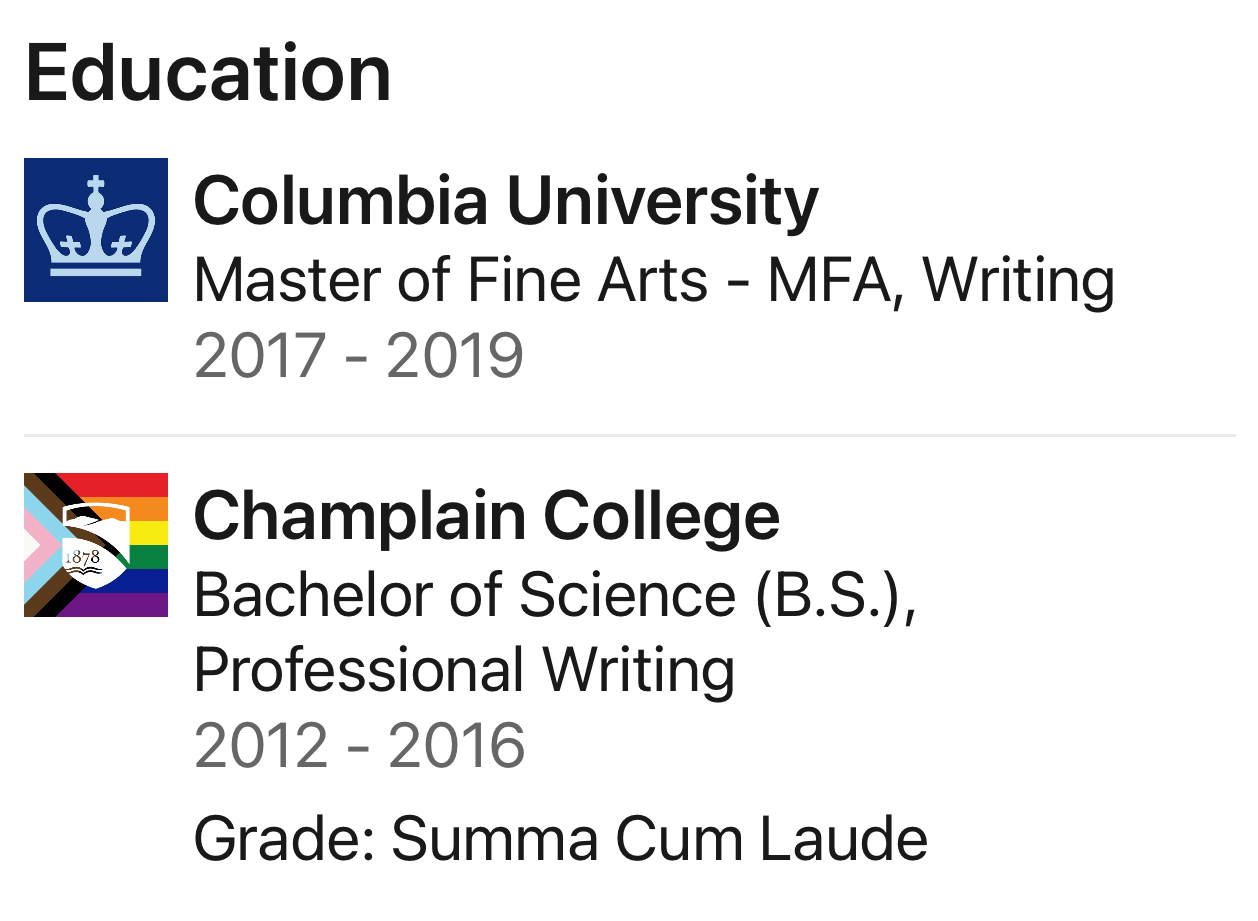Viewport: 1258px width, 921px height.
Task: Click the "Grade:" label
Action: pyautogui.click(x=284, y=839)
